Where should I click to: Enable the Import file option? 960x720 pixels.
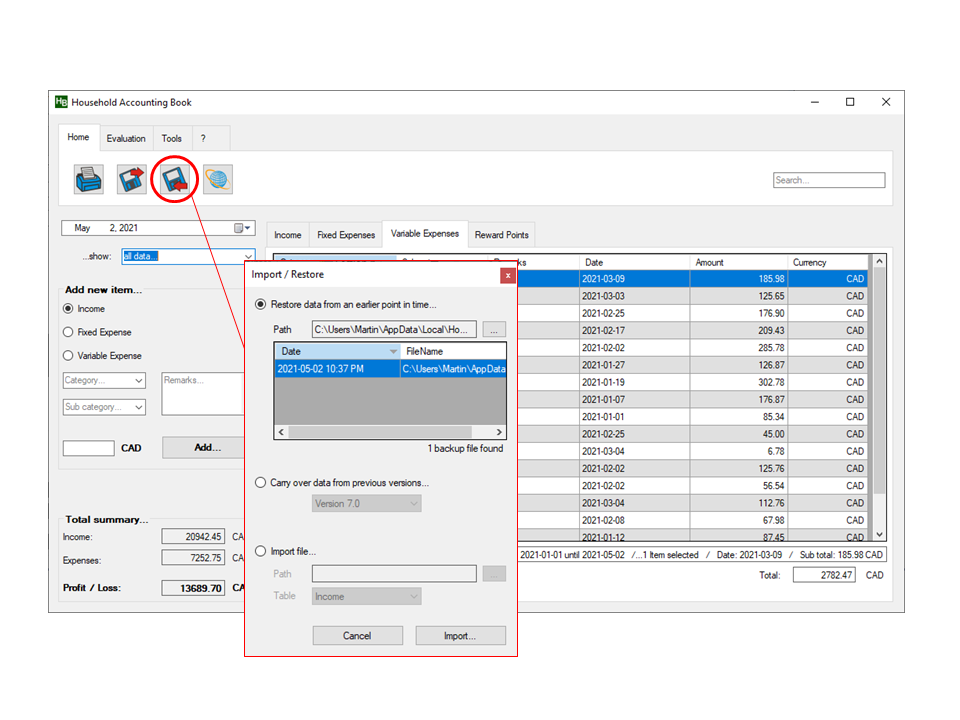(262, 551)
